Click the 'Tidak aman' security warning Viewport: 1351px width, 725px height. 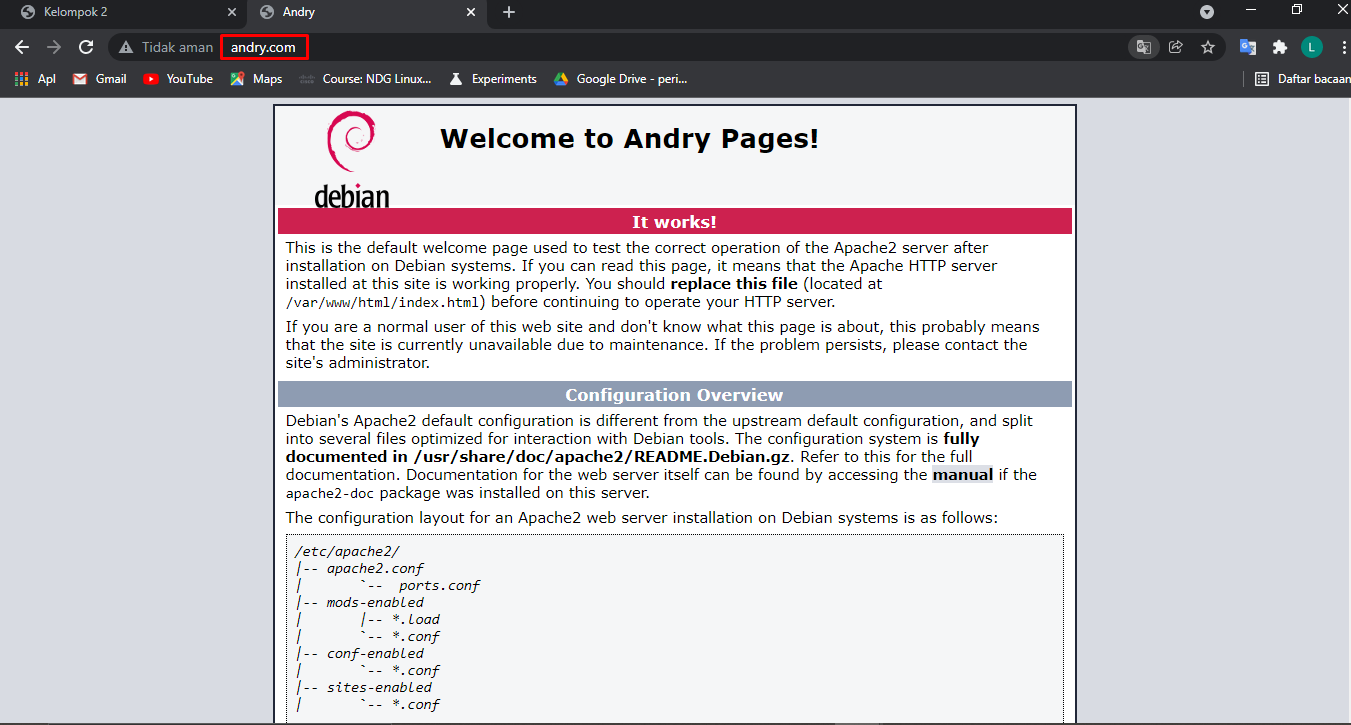click(166, 47)
